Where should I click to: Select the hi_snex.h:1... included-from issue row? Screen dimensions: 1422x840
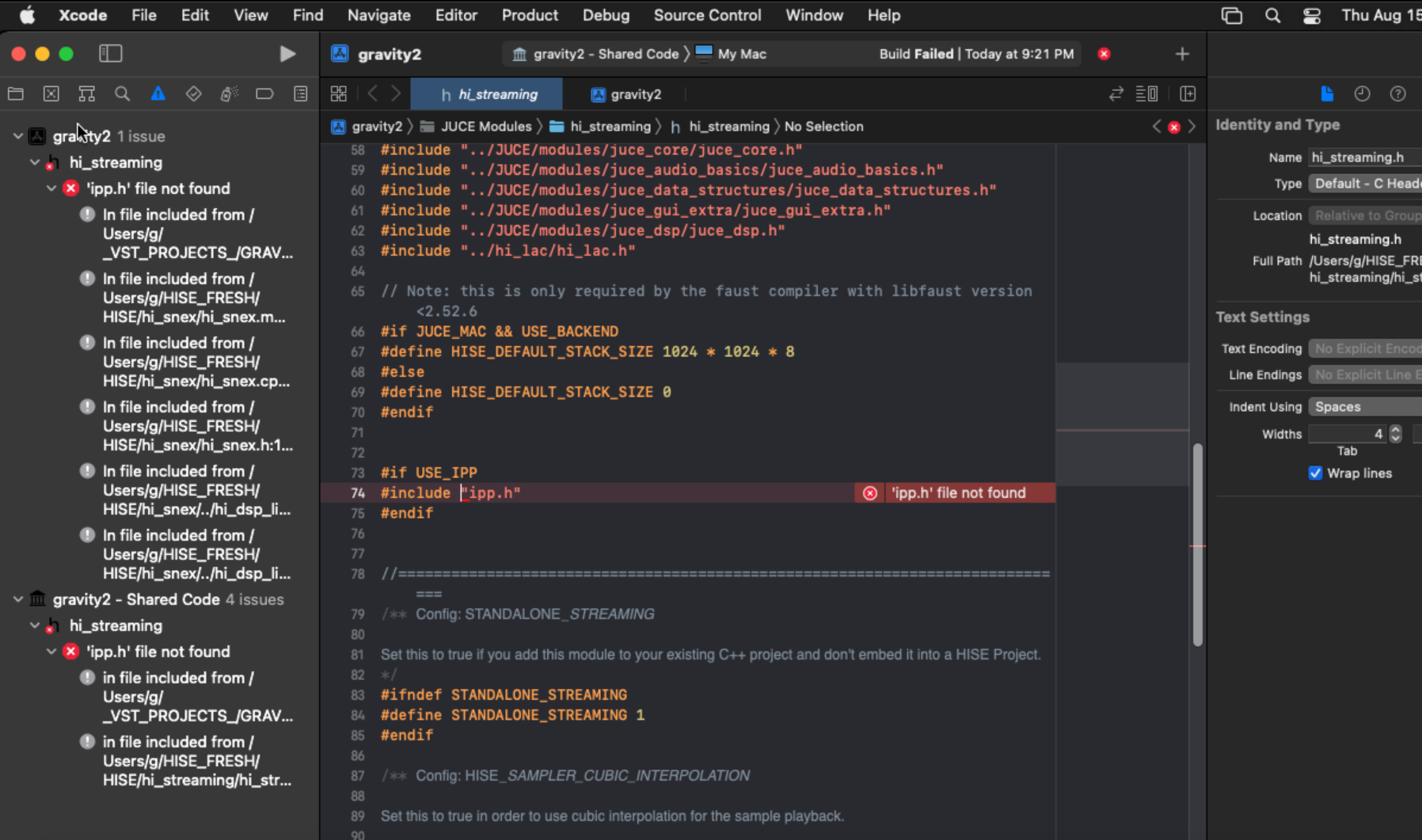[188, 426]
